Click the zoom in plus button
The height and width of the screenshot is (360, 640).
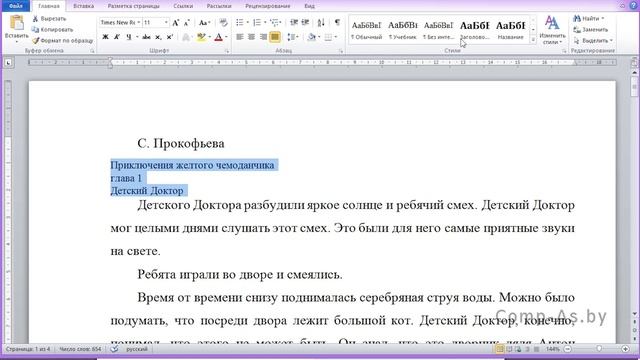625,349
